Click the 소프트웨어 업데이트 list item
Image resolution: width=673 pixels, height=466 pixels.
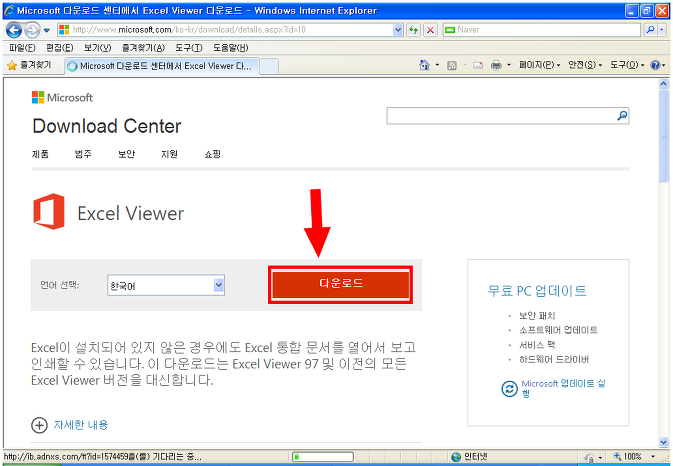coord(558,330)
